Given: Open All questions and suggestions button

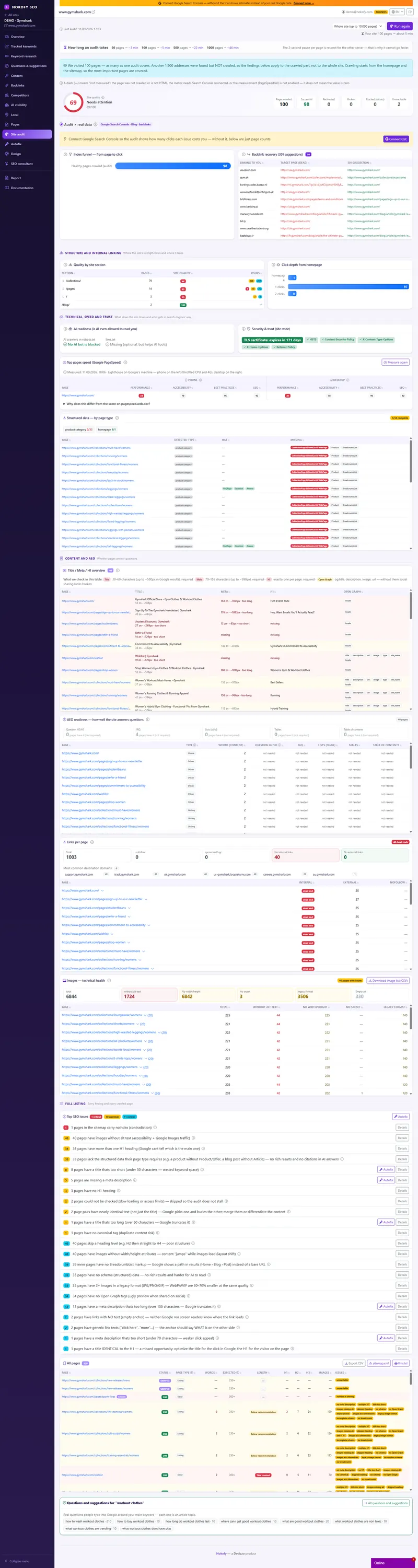Looking at the screenshot, I should point(386,1503).
